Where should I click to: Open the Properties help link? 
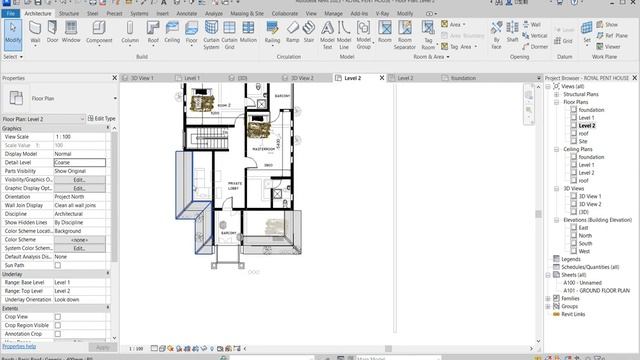(19, 347)
